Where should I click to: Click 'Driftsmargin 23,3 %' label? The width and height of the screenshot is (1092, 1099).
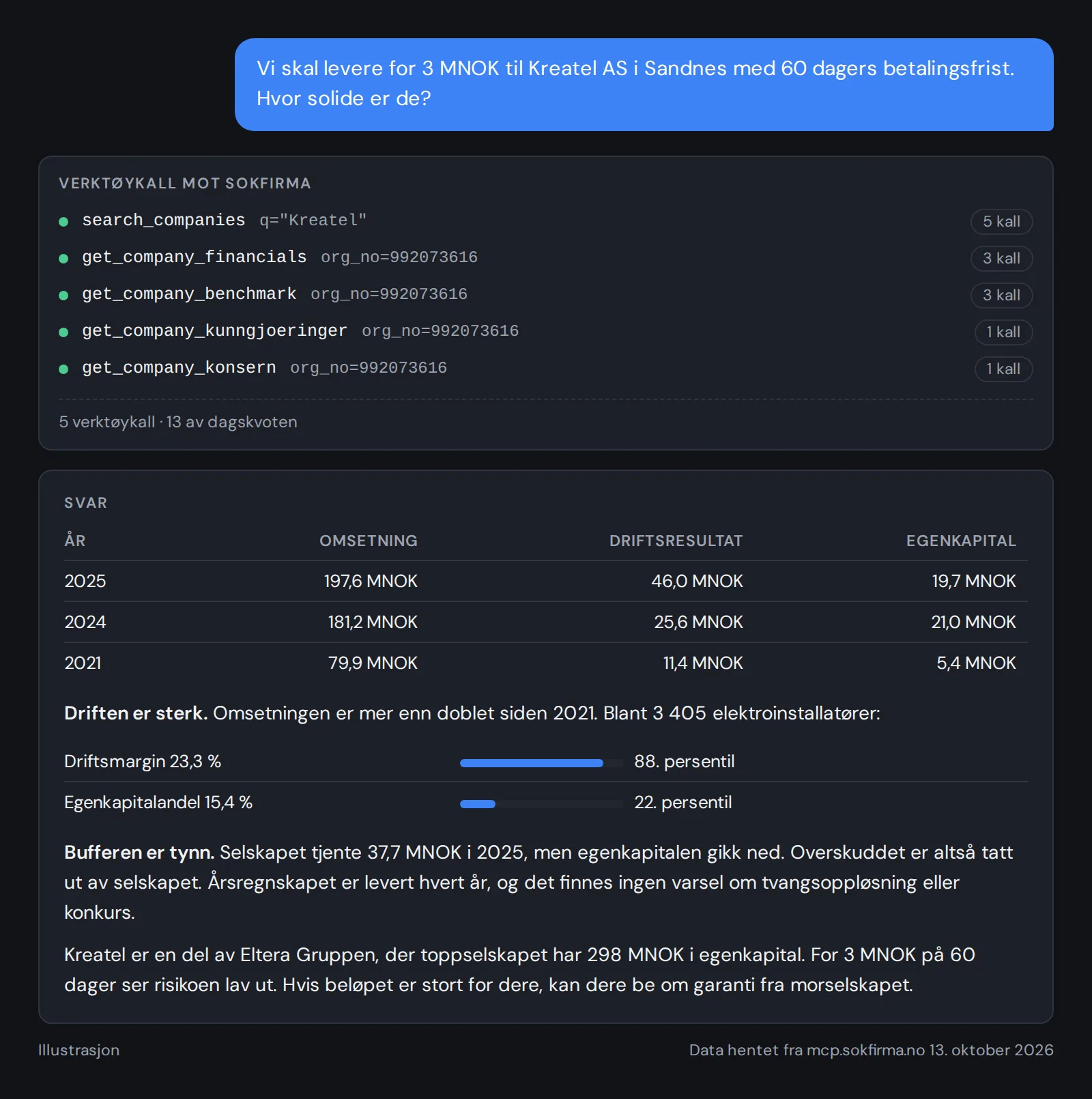click(x=143, y=761)
